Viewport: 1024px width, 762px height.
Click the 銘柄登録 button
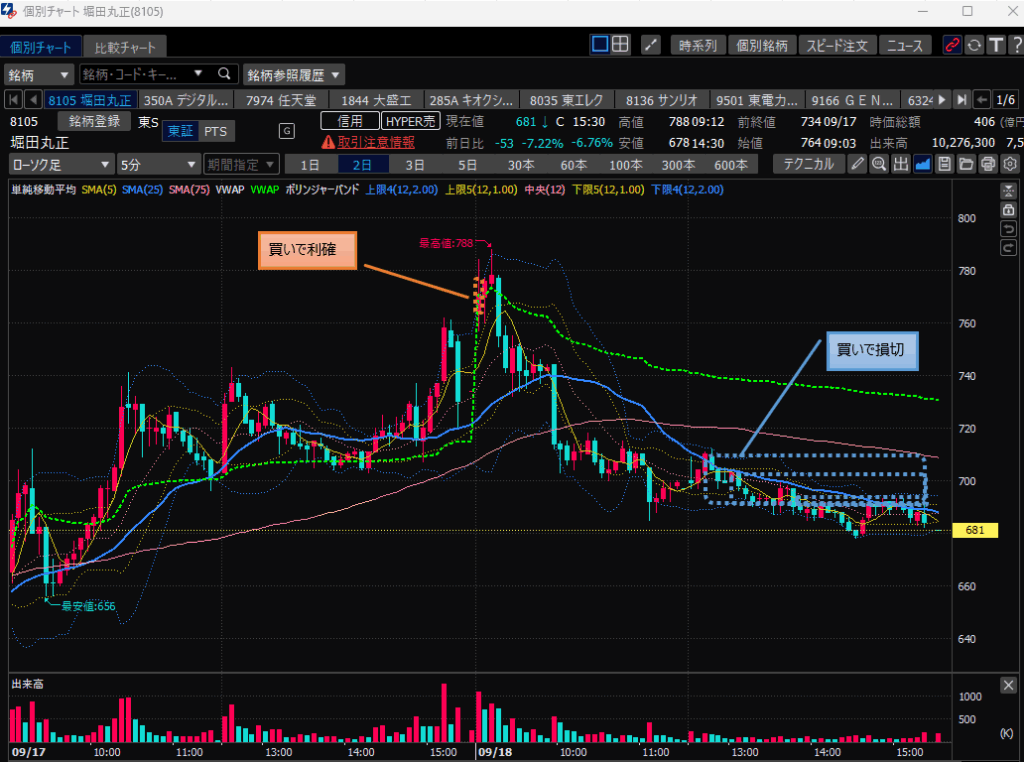[95, 121]
